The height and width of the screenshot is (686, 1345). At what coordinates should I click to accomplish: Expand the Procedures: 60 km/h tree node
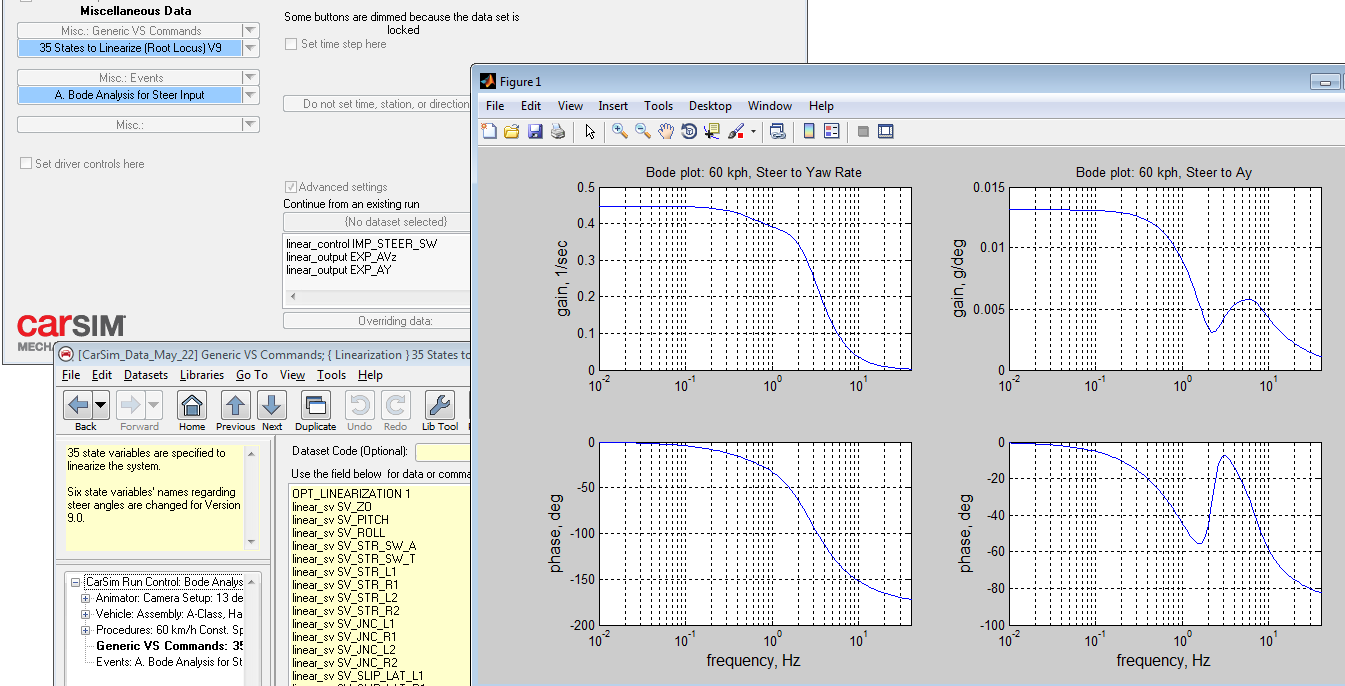86,630
